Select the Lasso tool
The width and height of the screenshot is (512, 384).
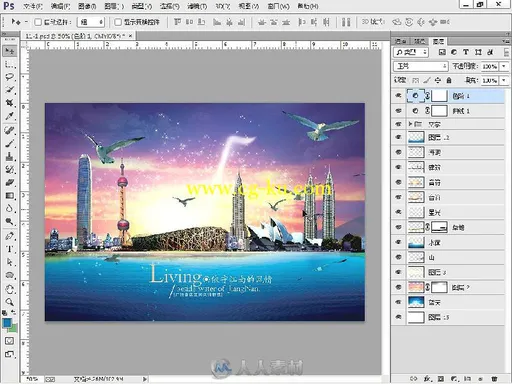10,77
